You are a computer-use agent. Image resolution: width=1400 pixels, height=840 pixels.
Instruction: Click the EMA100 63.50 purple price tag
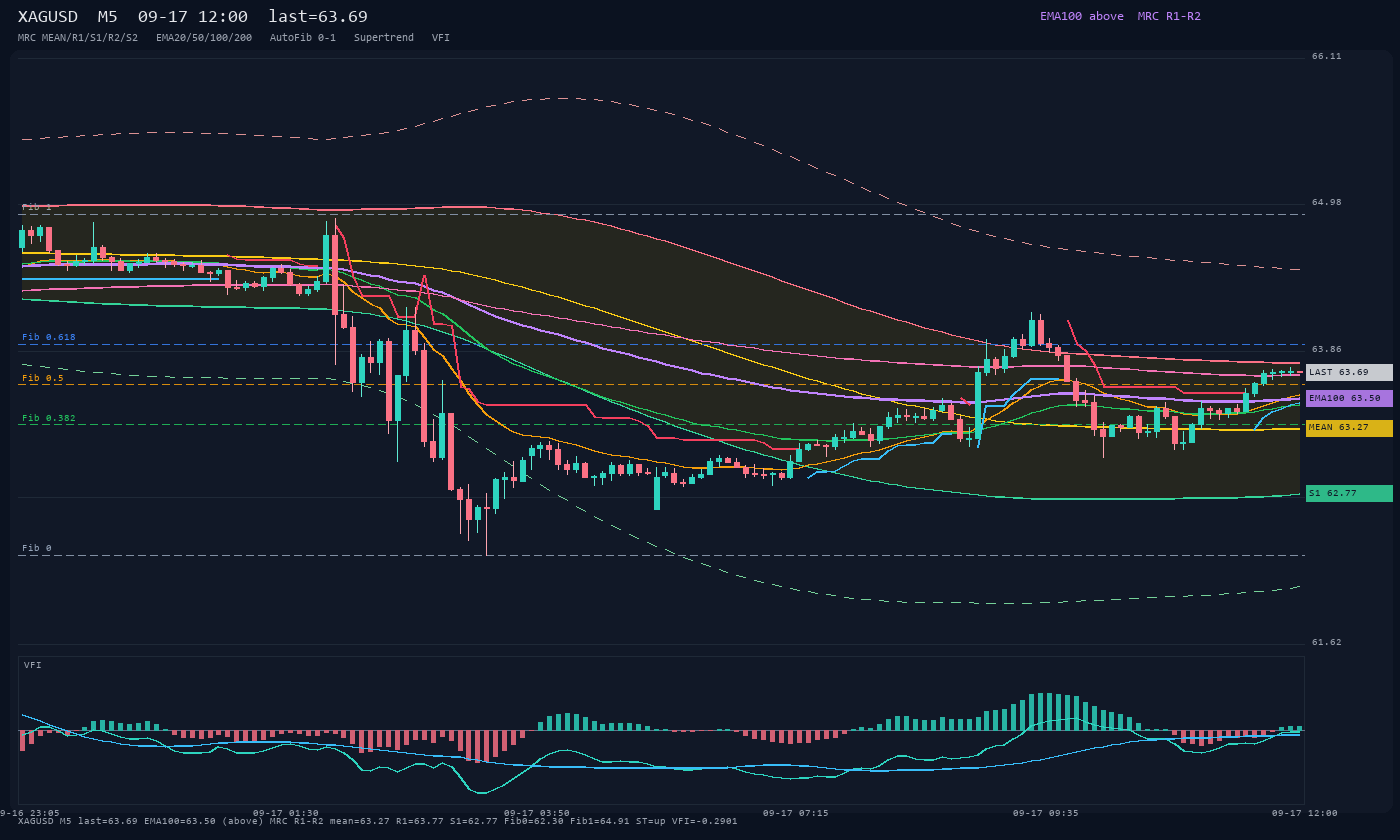coord(1349,398)
